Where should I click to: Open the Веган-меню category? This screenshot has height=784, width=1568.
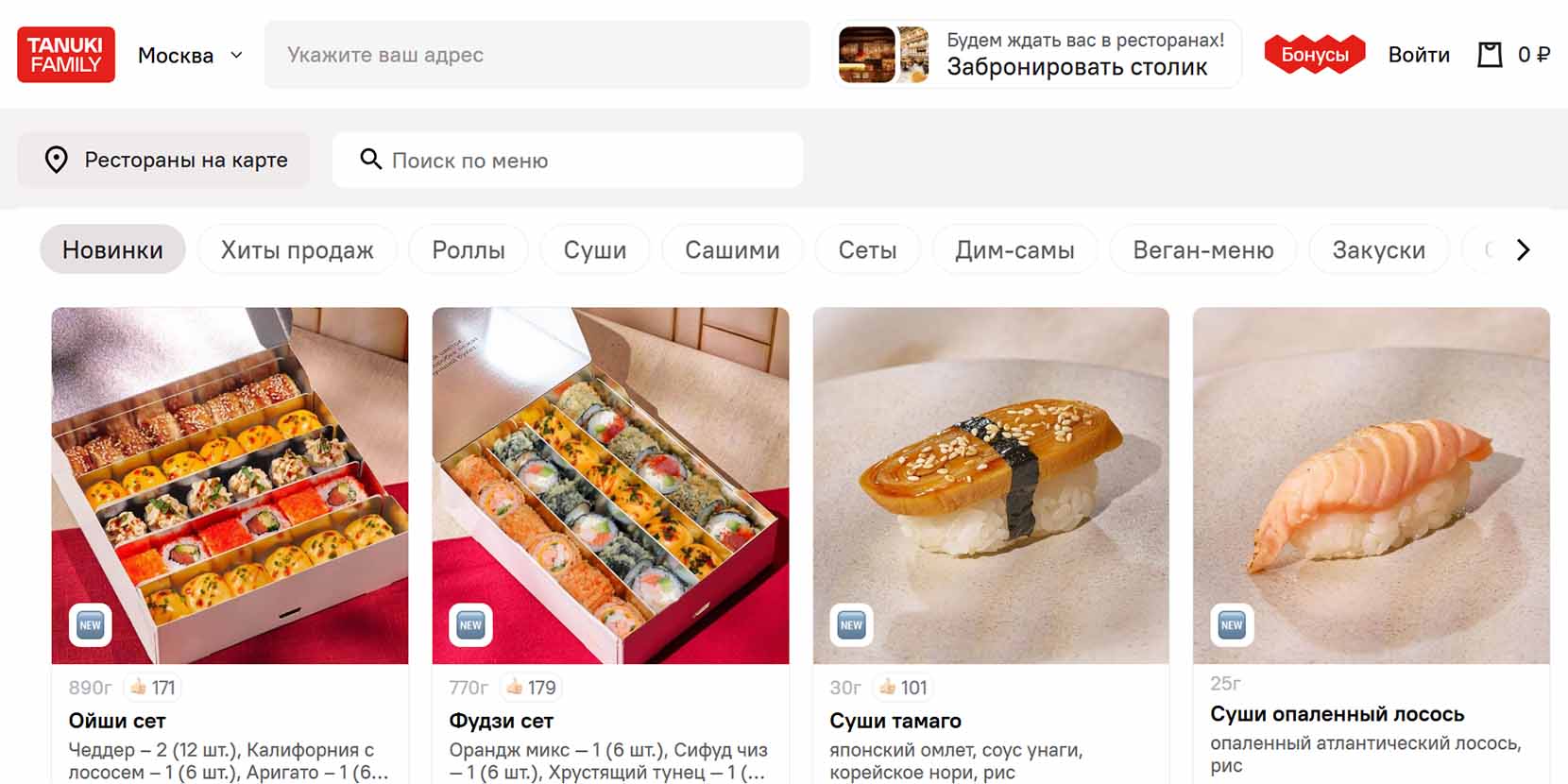coord(1203,249)
